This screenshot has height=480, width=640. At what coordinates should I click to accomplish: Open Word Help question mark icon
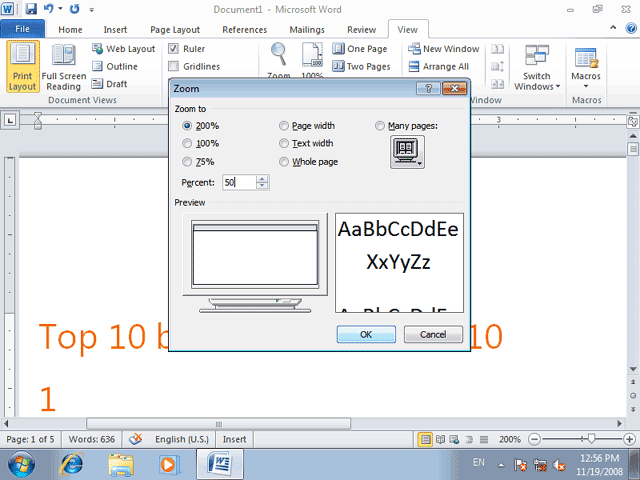pyautogui.click(x=631, y=28)
